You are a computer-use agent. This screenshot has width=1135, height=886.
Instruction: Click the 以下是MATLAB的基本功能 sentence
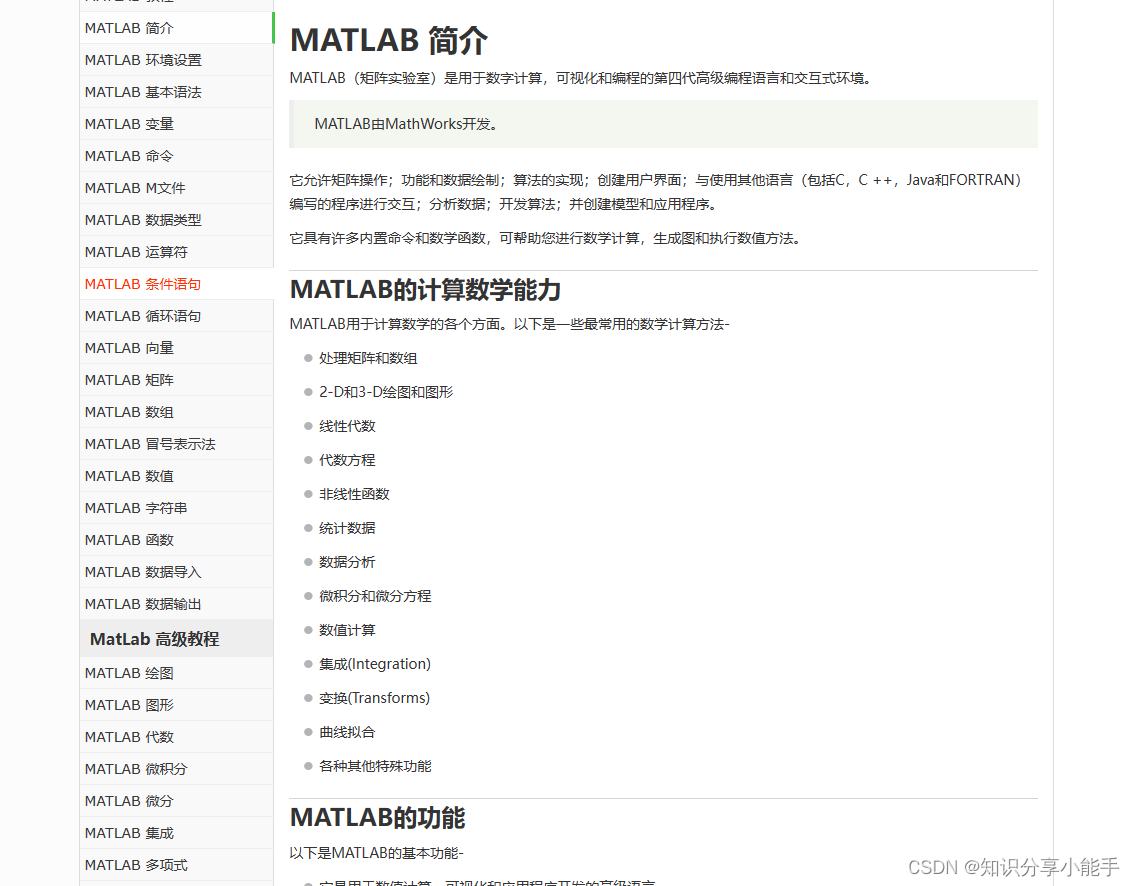tap(376, 853)
